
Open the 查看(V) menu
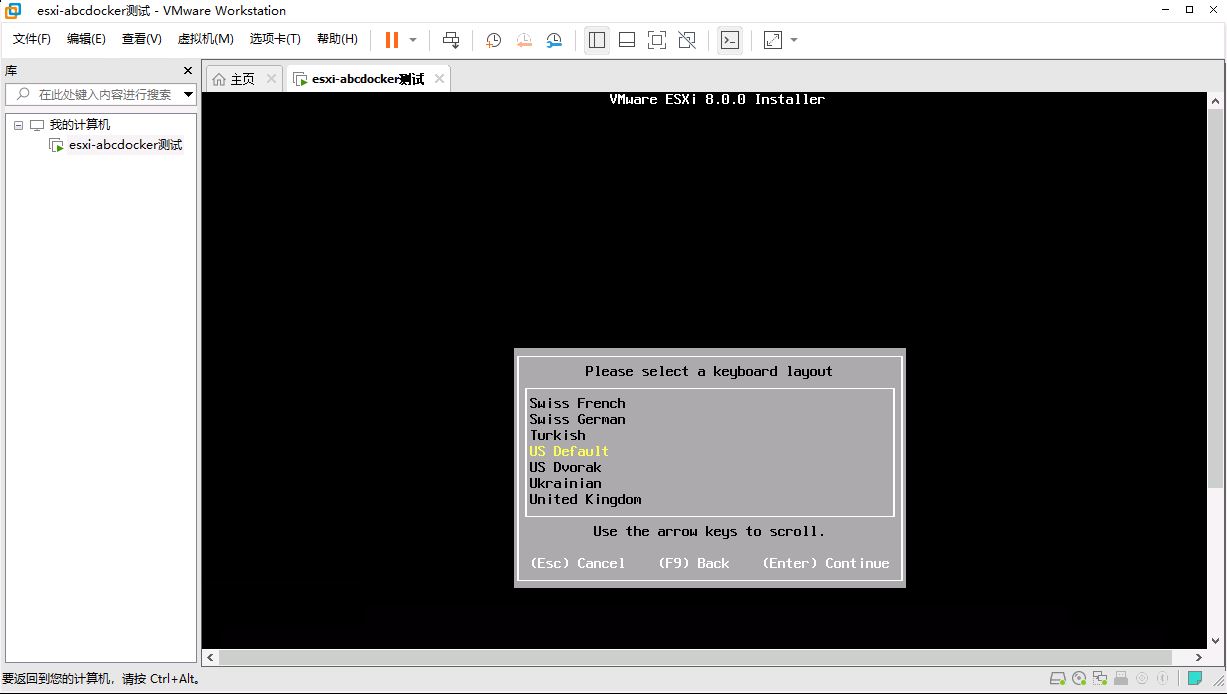click(141, 39)
